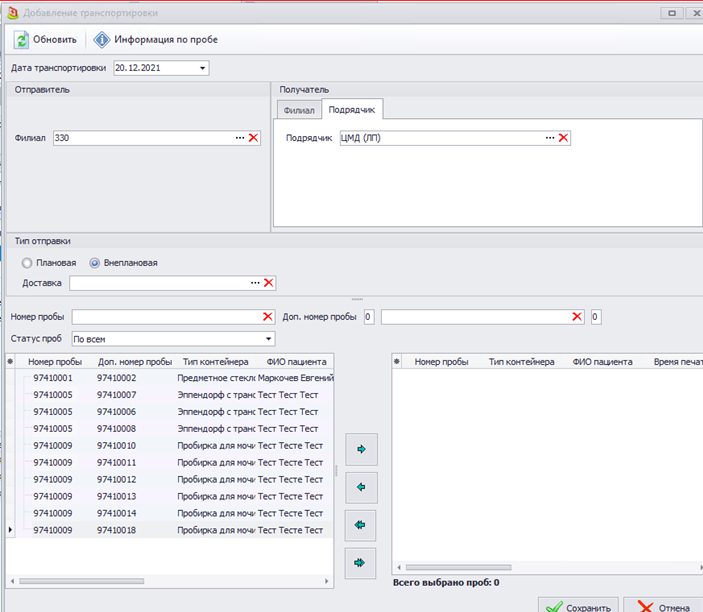Move selected sample back with single left arrow
703x612 pixels.
pyautogui.click(x=360, y=487)
